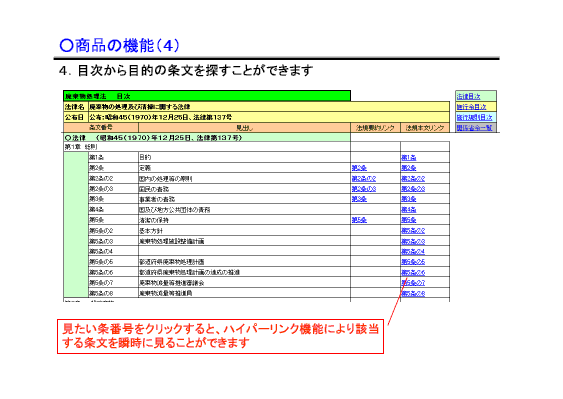Select the 国及び地方公共団体の責務 heading cell

point(244,209)
